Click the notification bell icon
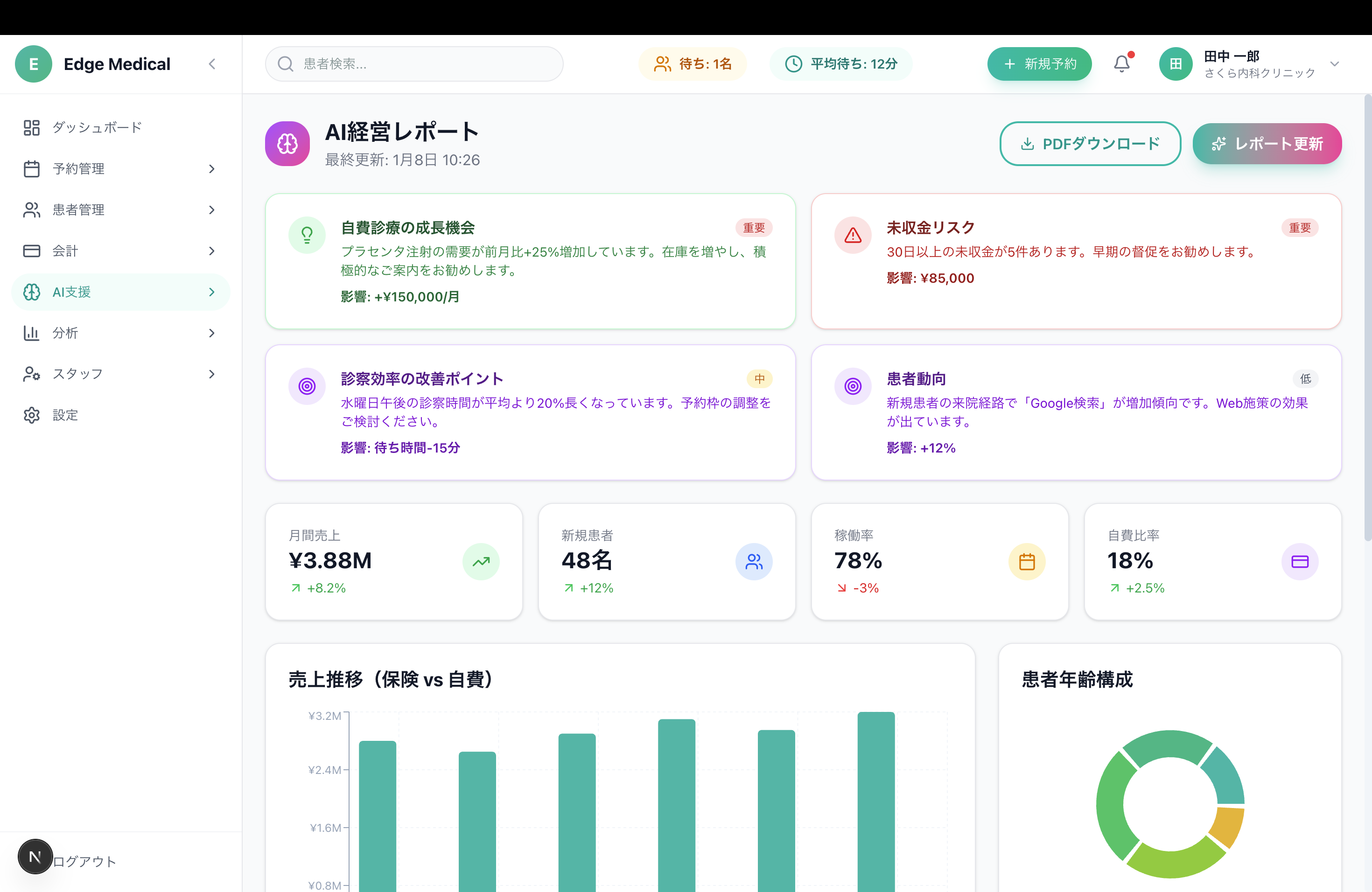This screenshot has height=892, width=1372. tap(1121, 63)
